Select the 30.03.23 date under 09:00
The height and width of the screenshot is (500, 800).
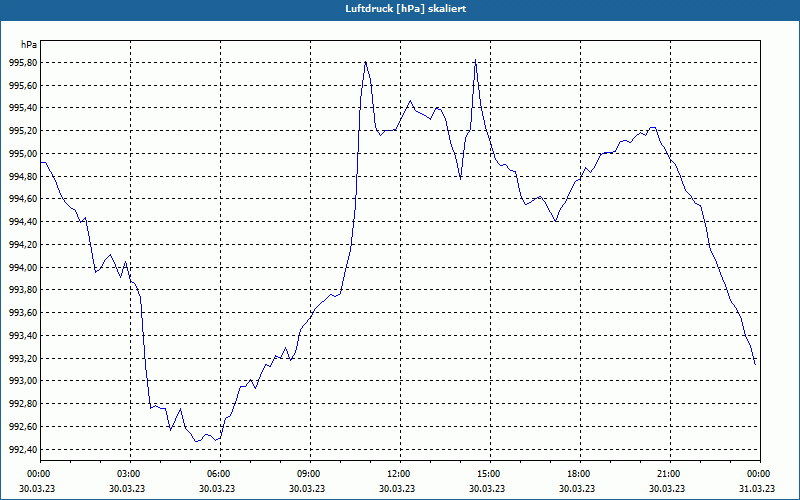click(307, 488)
